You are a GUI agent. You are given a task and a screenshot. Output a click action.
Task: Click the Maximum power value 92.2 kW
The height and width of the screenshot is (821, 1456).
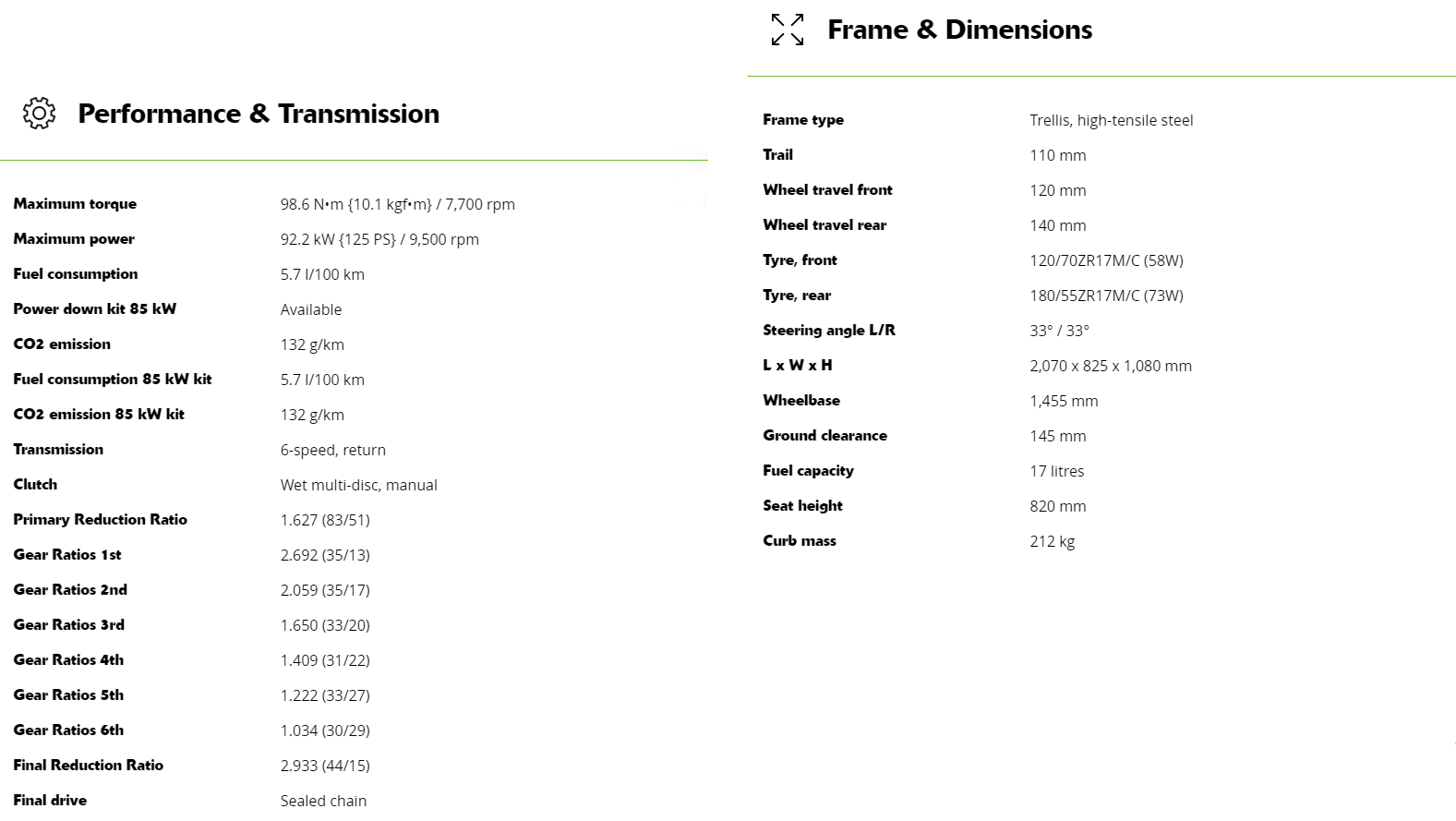(379, 239)
